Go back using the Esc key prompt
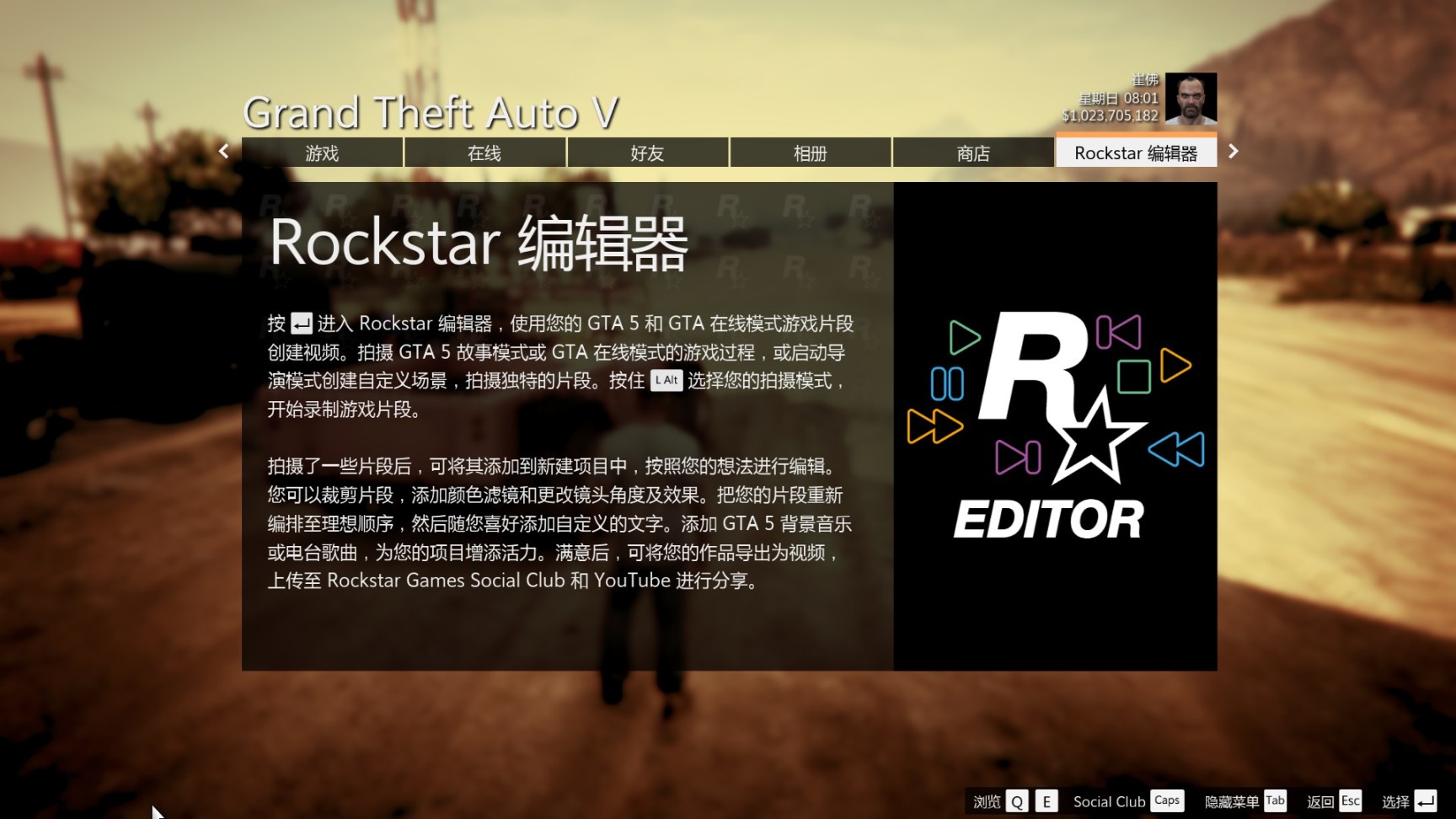The image size is (1456, 819). [x=1351, y=800]
